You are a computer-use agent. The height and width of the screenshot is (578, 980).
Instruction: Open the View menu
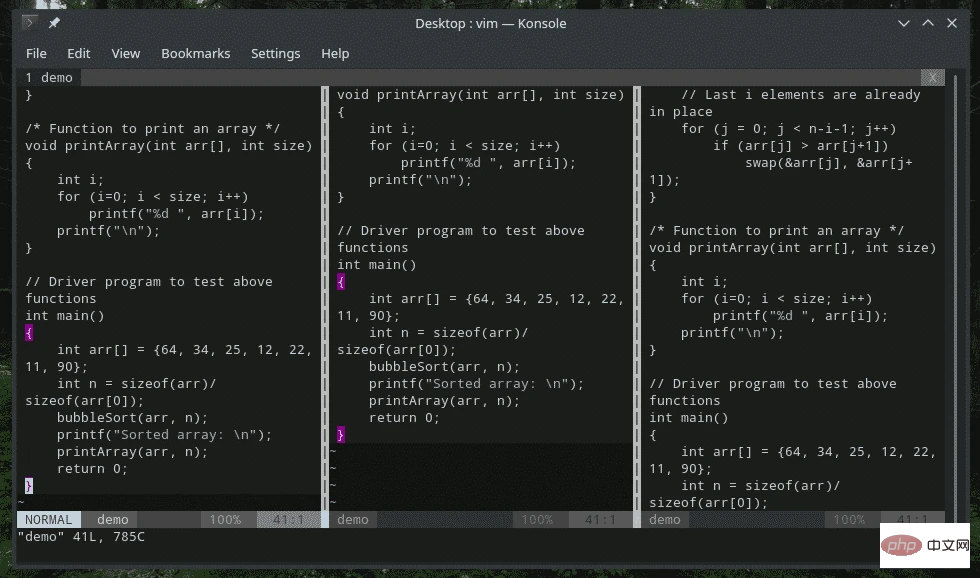126,53
